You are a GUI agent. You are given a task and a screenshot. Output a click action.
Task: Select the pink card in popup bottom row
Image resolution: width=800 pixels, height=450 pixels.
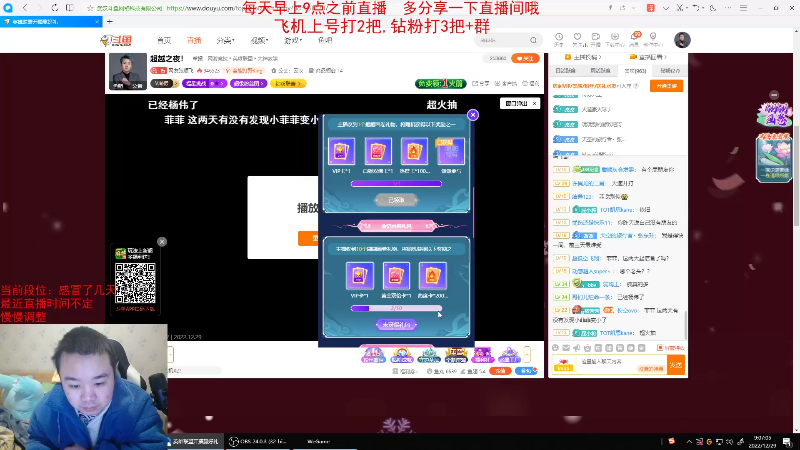pos(396,276)
